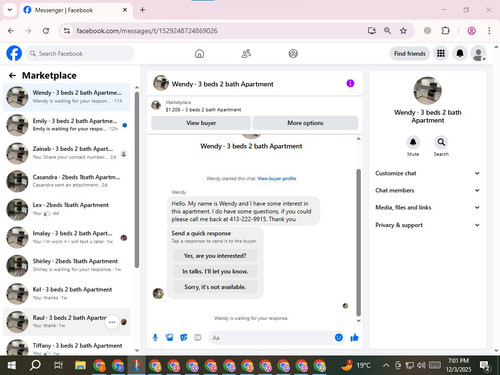Open Wendy's apartment thumbnail in right panel
This screenshot has width=500, height=375.
click(427, 91)
